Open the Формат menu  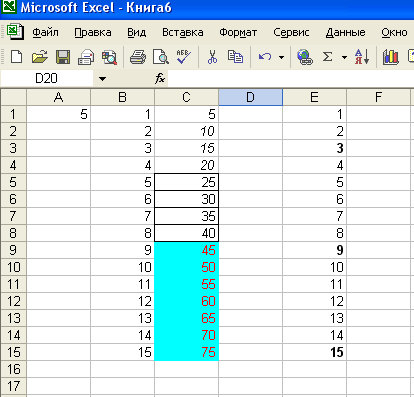click(x=238, y=32)
